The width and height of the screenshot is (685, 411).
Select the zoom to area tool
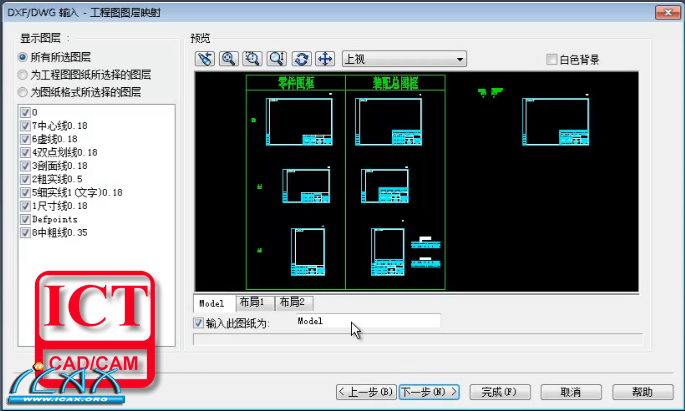point(253,59)
